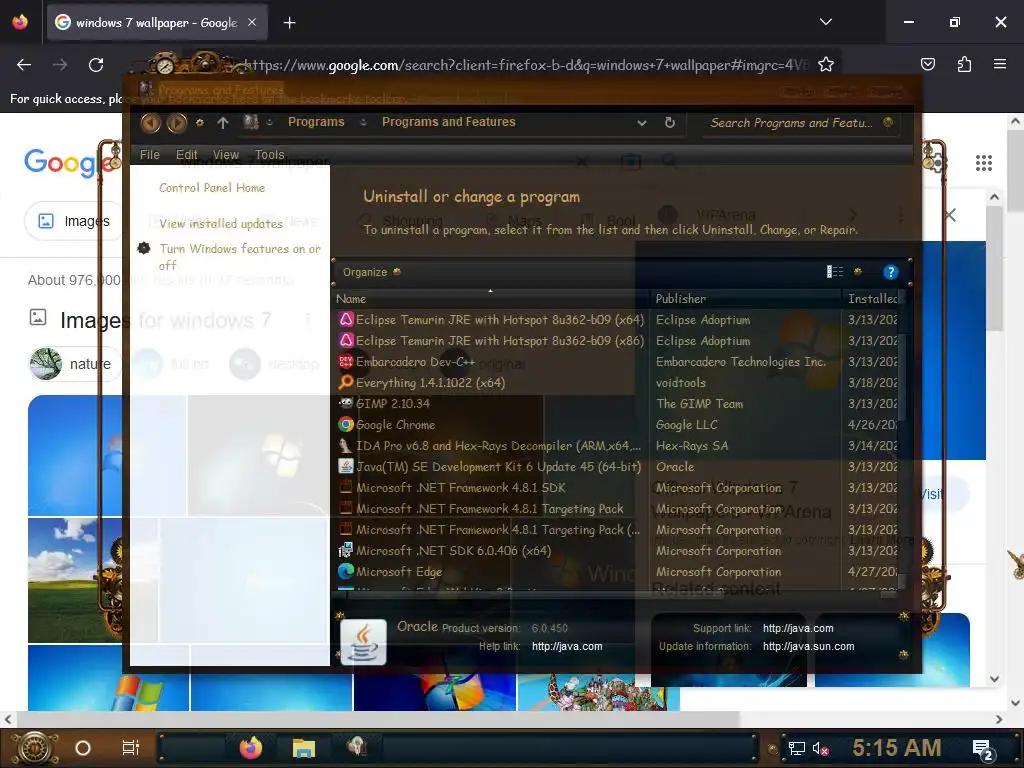Open Save to Pocket in Firefox
1024x768 pixels.
927,64
